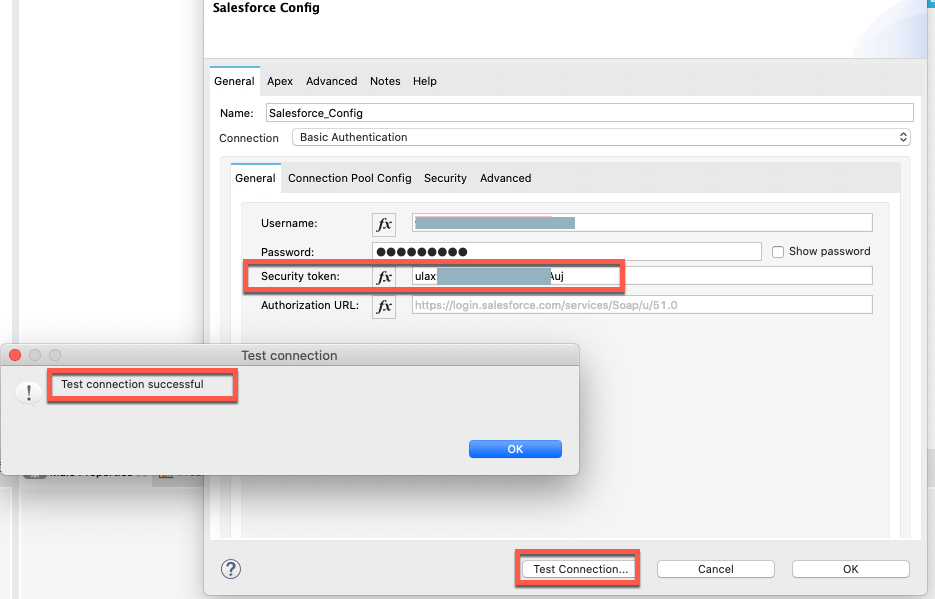Click the fx icon beside Authorization URL

point(384,306)
